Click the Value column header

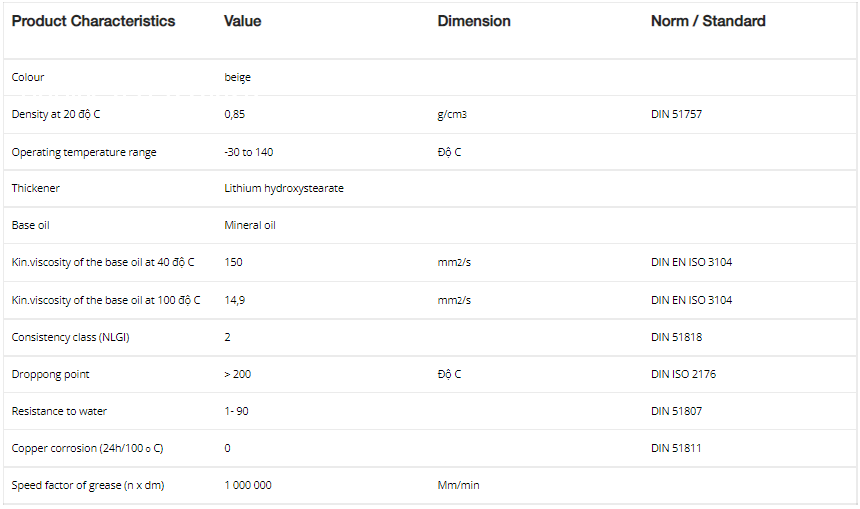pos(242,21)
